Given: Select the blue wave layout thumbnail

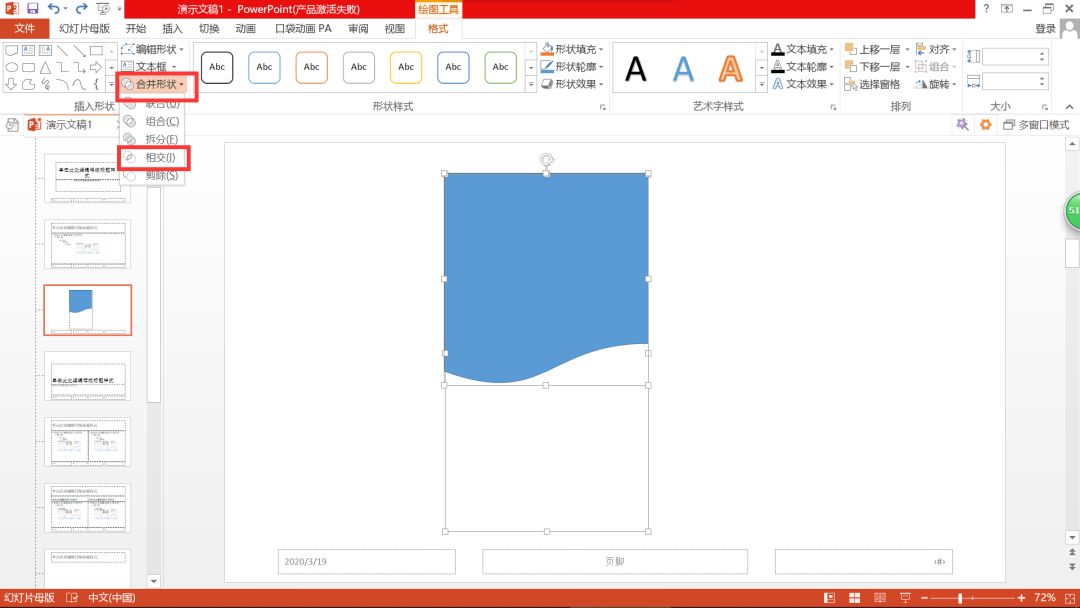Looking at the screenshot, I should tap(87, 310).
